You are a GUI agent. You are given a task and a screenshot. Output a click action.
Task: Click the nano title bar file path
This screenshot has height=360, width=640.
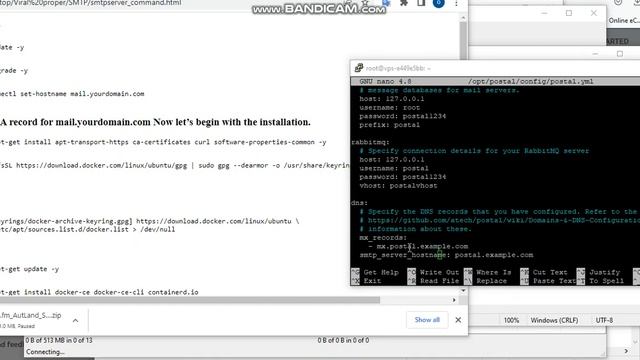531,81
